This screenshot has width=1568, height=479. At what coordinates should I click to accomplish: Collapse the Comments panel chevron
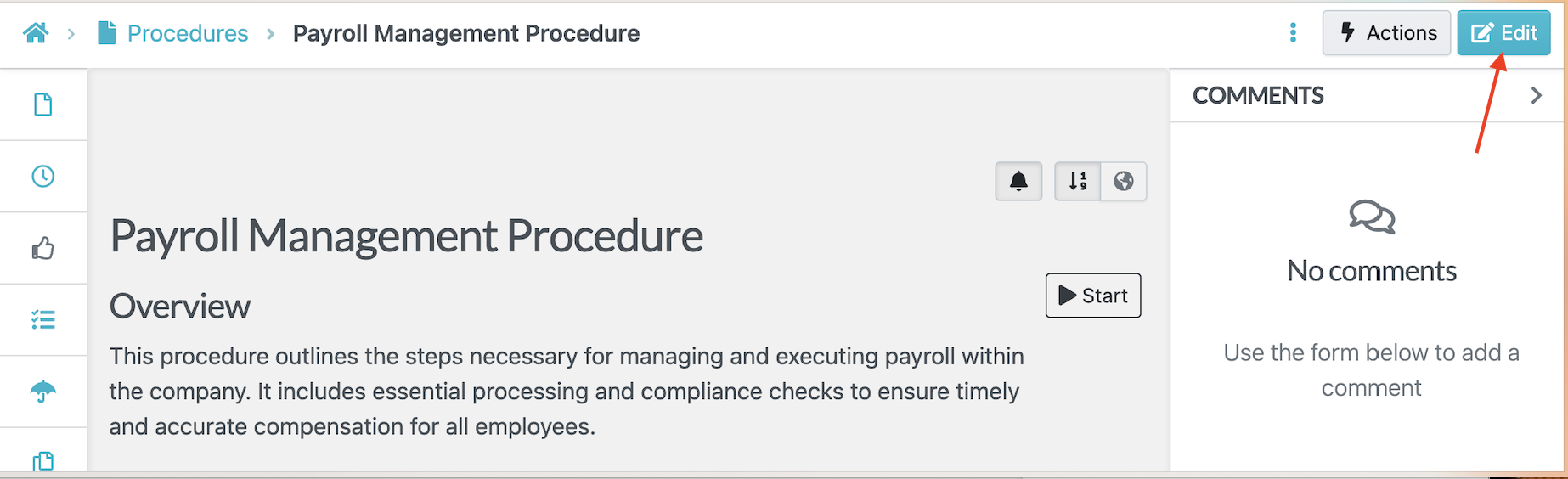click(1536, 95)
